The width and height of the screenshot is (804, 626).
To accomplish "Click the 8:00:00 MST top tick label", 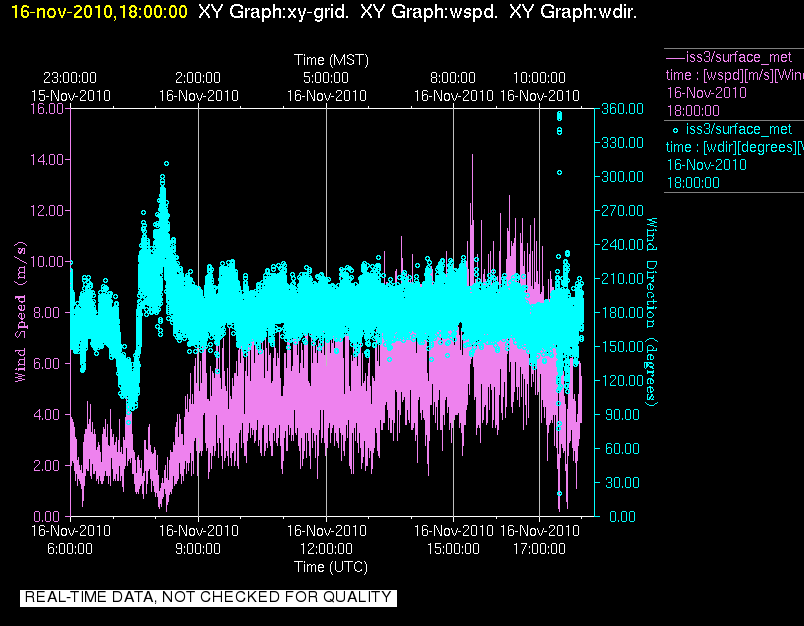I will pos(453,78).
